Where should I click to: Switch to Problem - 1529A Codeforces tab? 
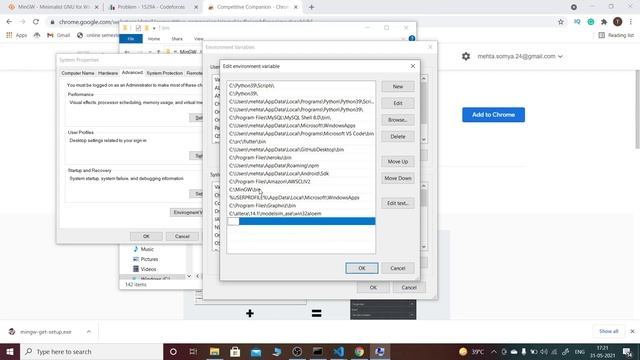[152, 7]
